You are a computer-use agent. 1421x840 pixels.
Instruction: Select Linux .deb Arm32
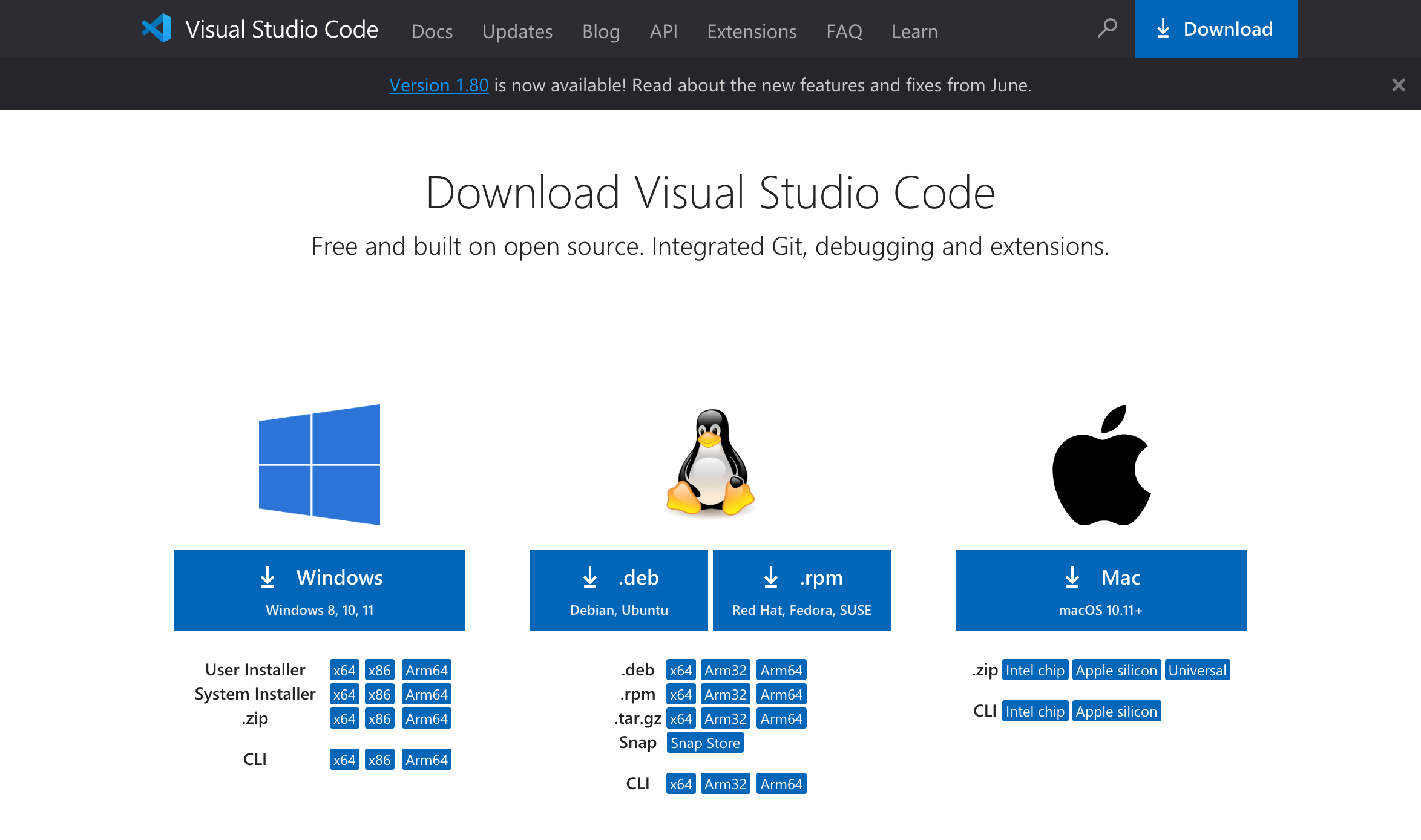coord(726,670)
